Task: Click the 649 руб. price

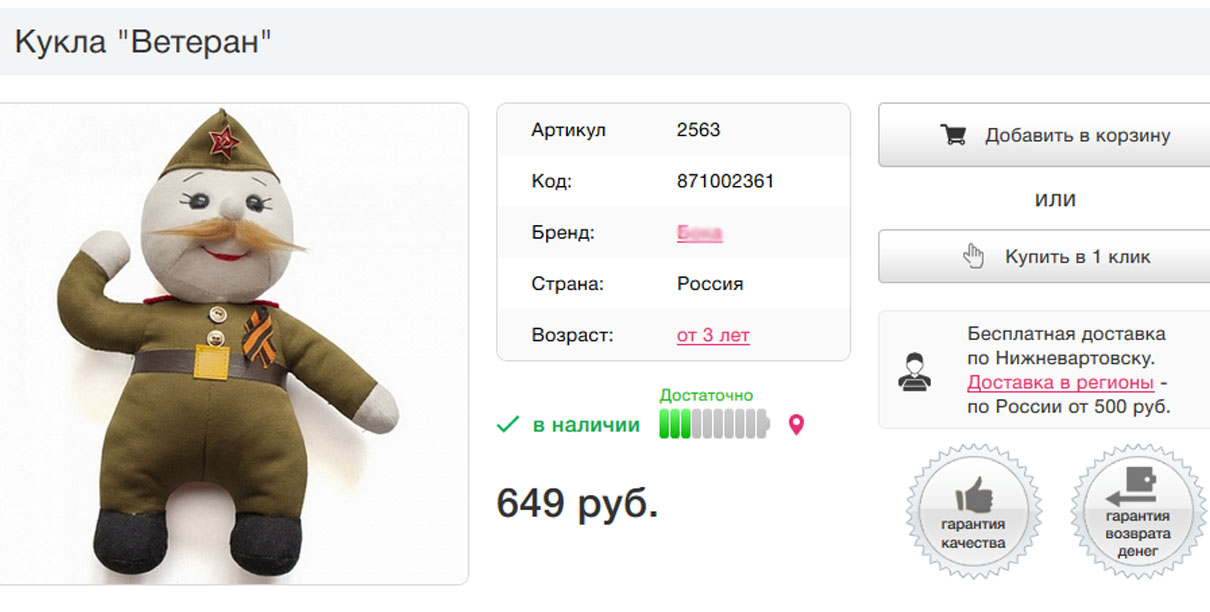Action: [578, 502]
